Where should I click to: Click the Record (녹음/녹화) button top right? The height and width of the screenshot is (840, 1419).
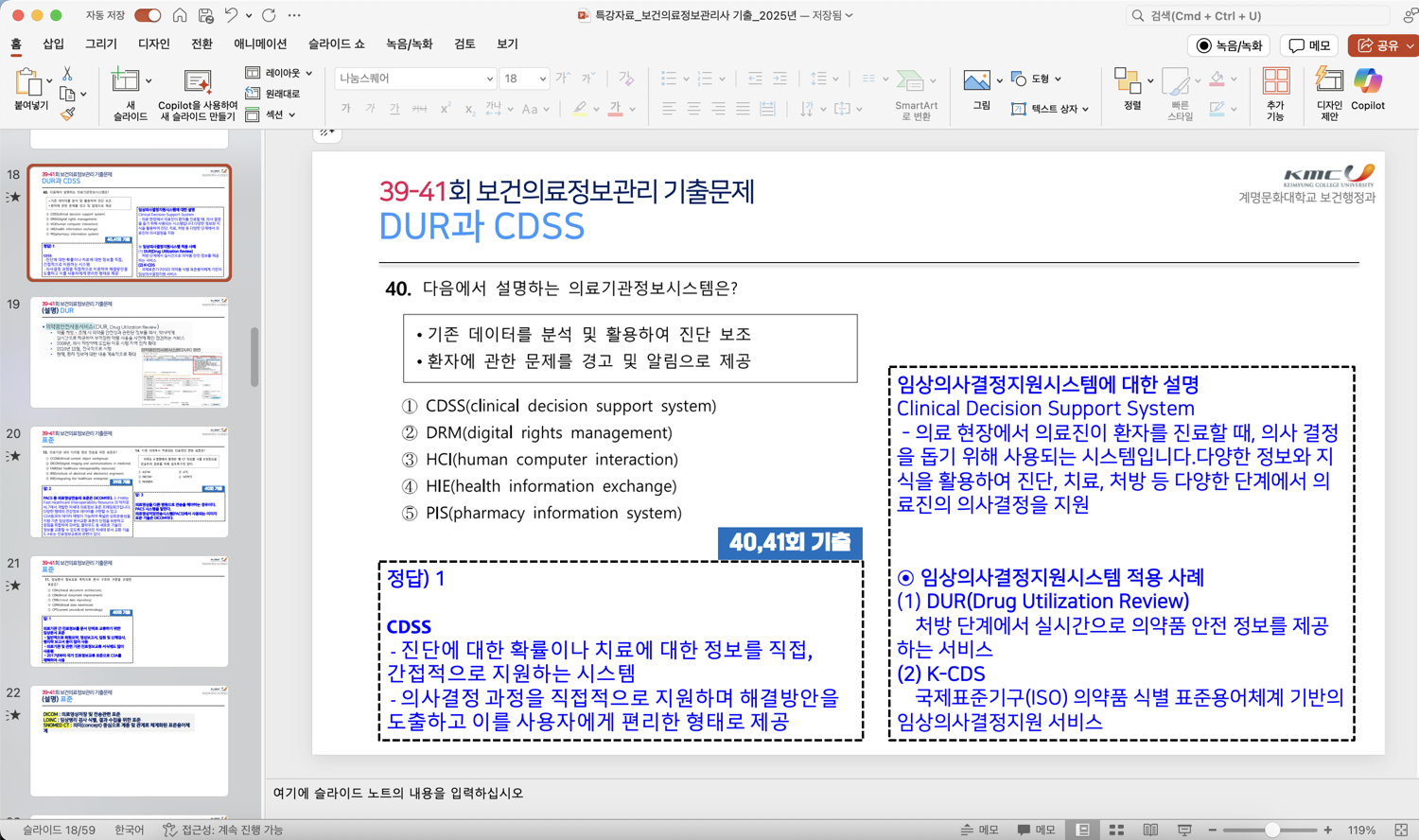(x=1228, y=45)
